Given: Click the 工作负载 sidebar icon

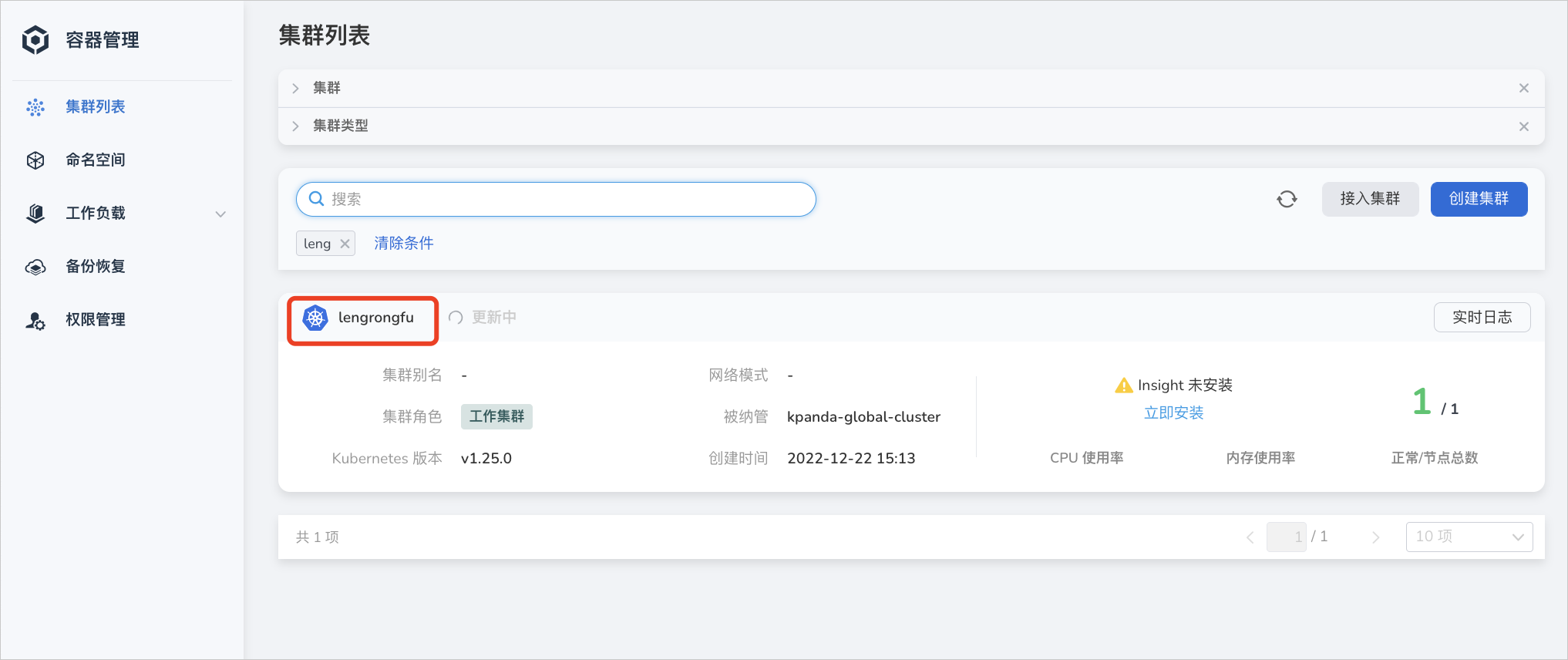Looking at the screenshot, I should [35, 214].
